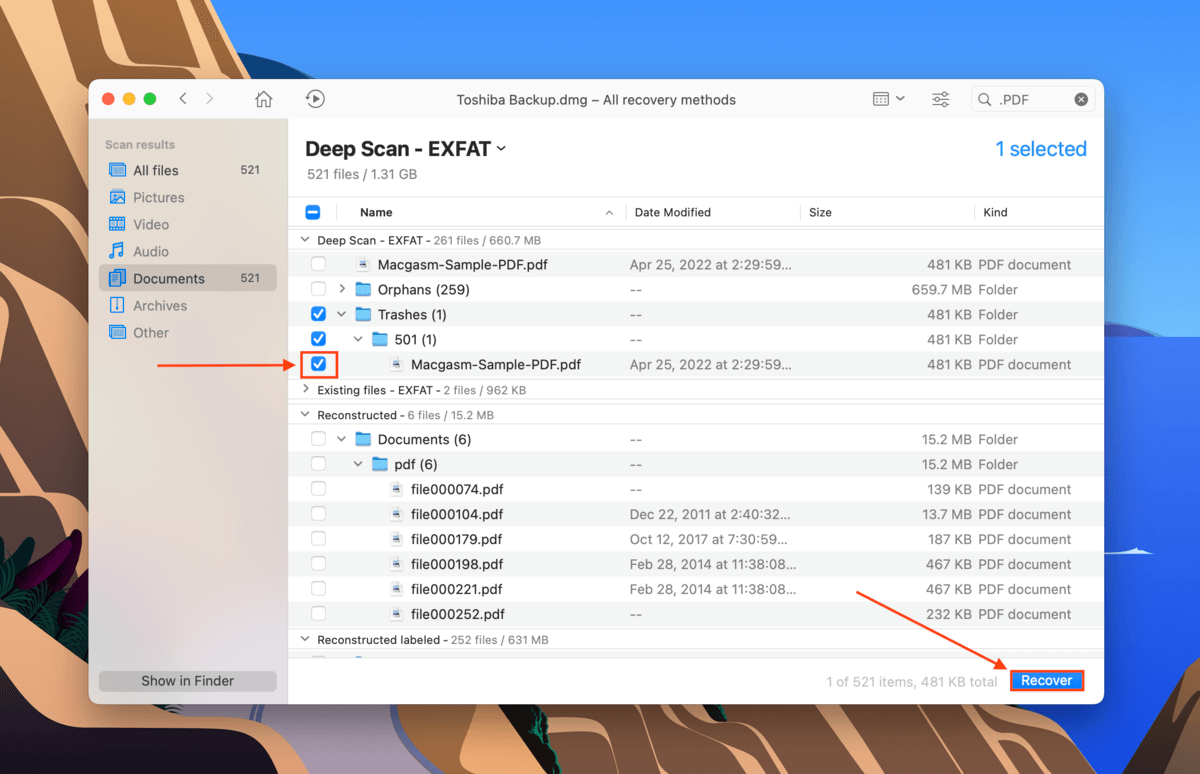
Task: Select Pictures category in sidebar
Action: (188, 197)
